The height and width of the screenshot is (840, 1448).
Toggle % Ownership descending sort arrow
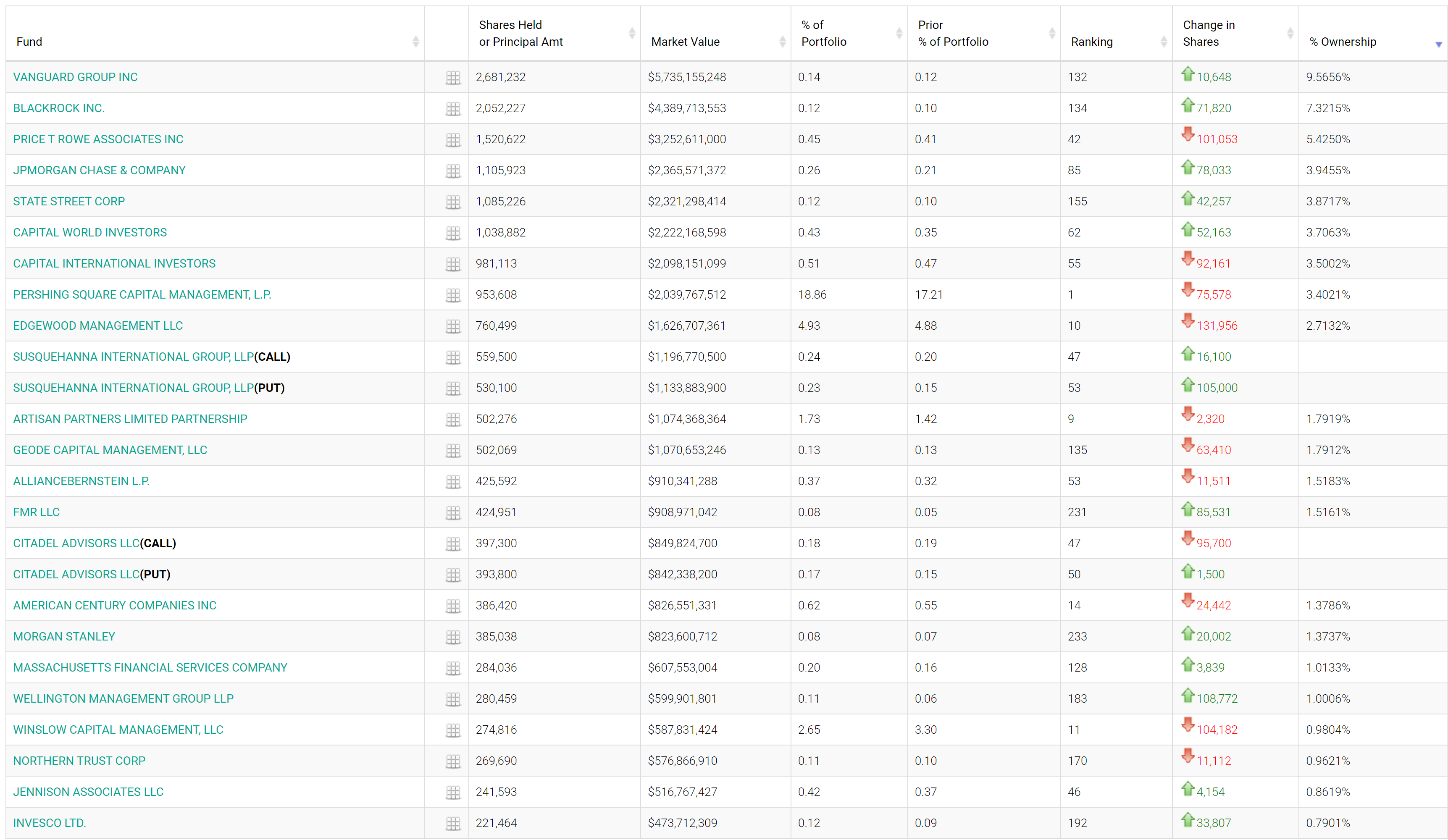[1438, 44]
